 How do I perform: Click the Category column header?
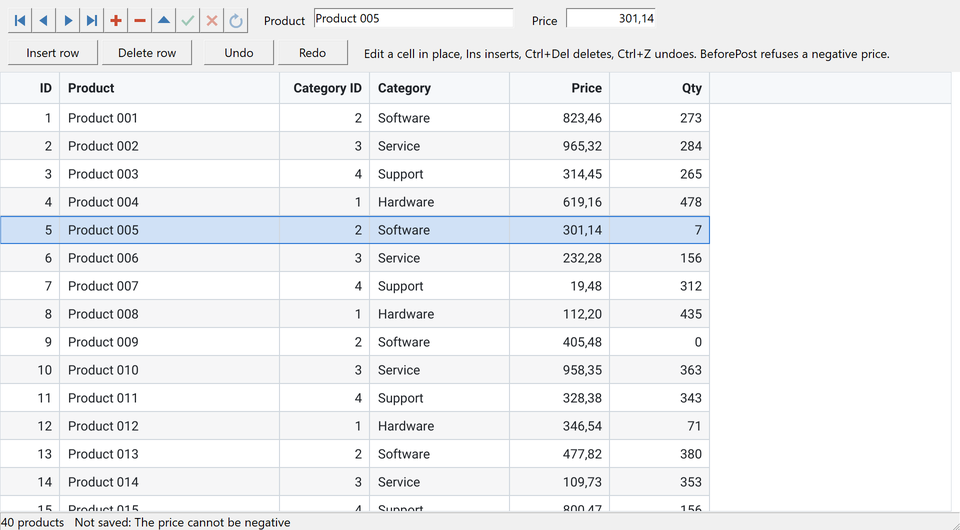pos(440,88)
